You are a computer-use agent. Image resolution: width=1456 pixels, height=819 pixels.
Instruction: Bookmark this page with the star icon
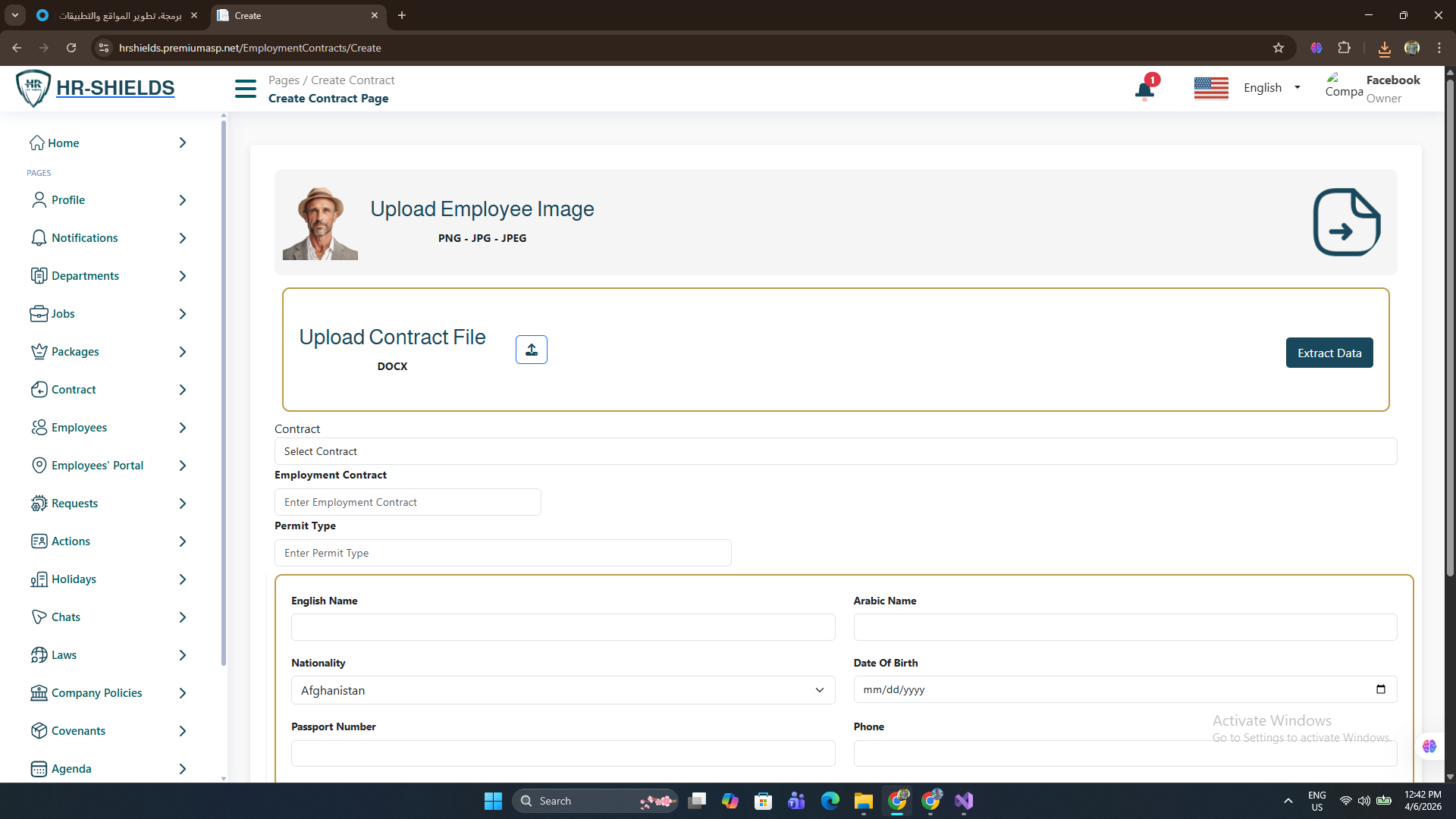pyautogui.click(x=1279, y=48)
